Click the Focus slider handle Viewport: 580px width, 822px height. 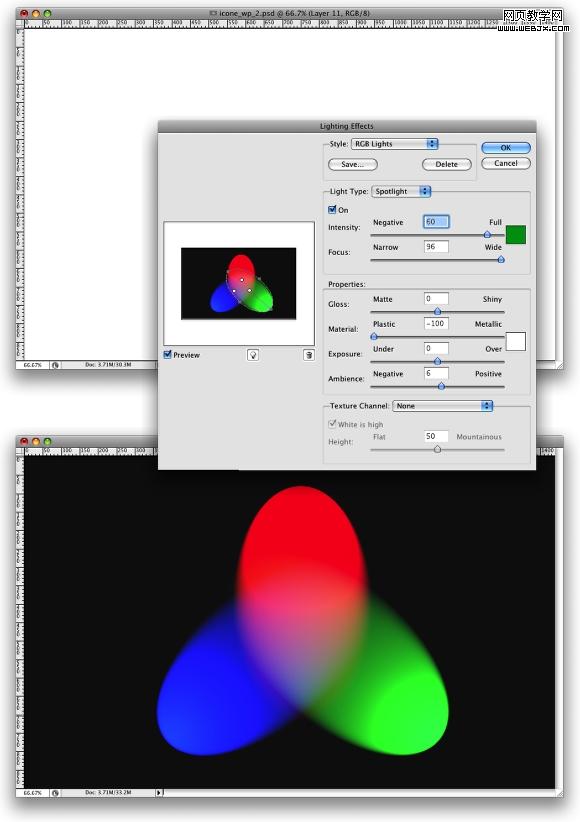pos(501,259)
